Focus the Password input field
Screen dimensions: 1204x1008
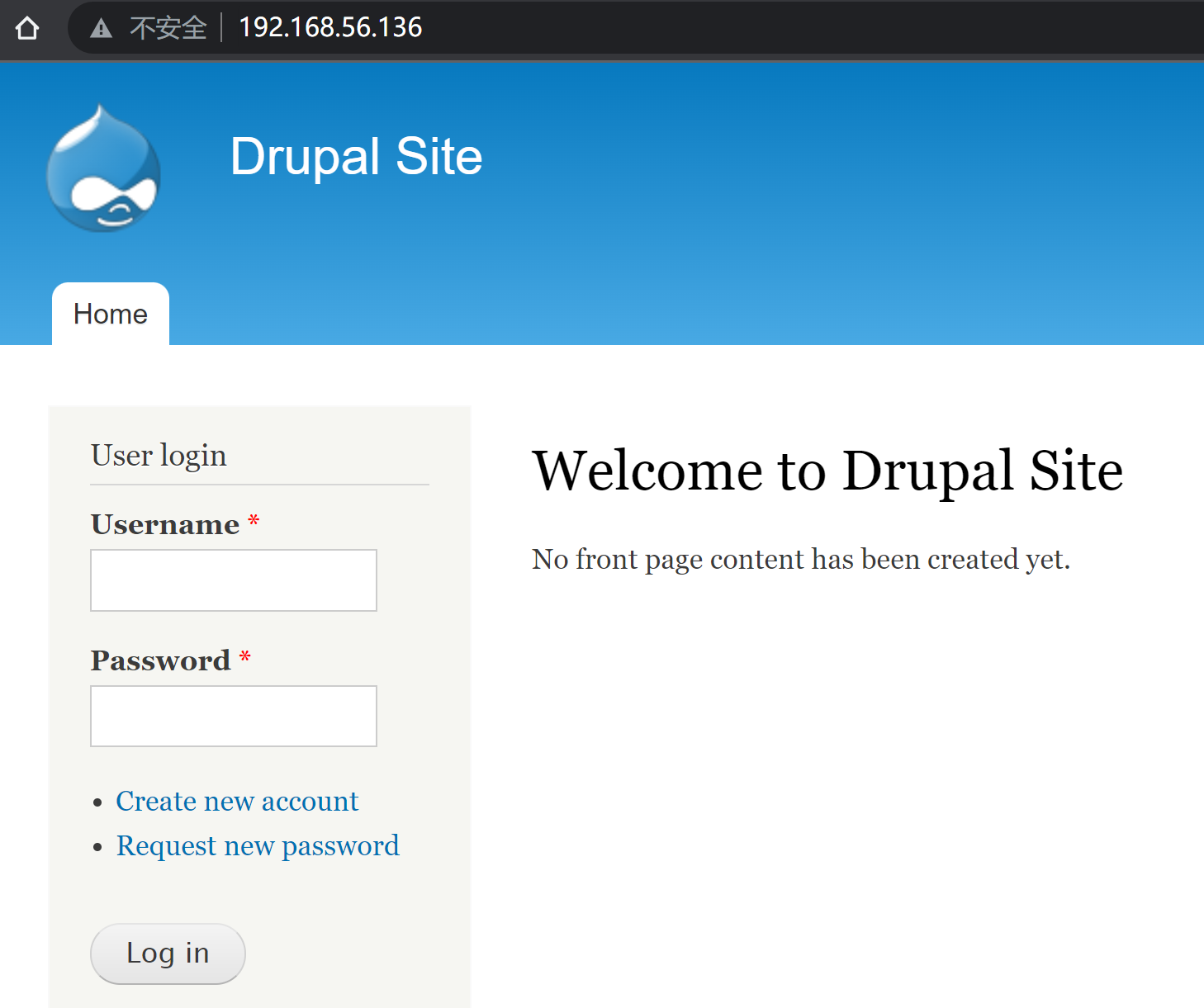[x=234, y=716]
